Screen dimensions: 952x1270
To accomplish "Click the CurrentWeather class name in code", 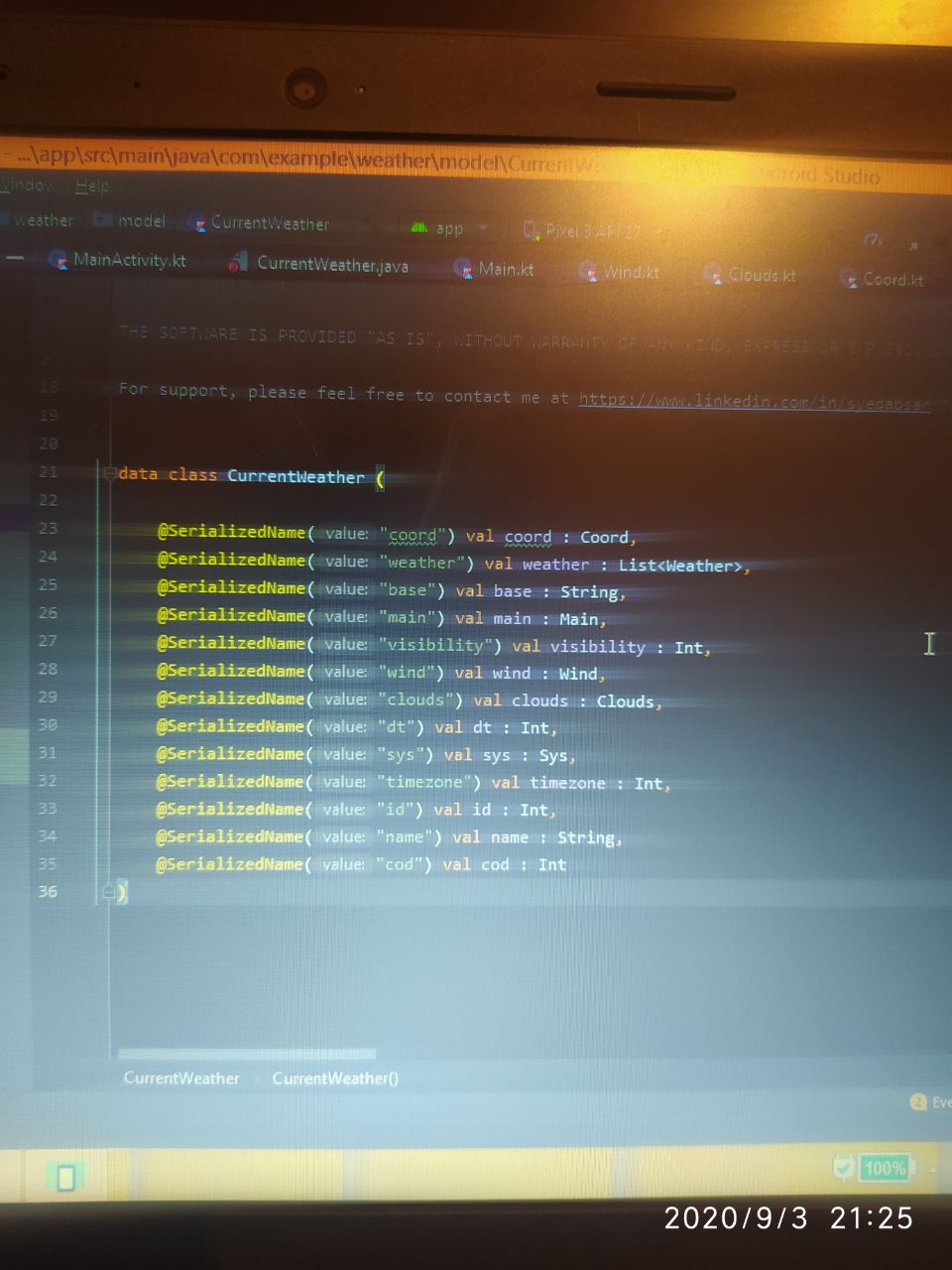I will pyautogui.click(x=296, y=476).
